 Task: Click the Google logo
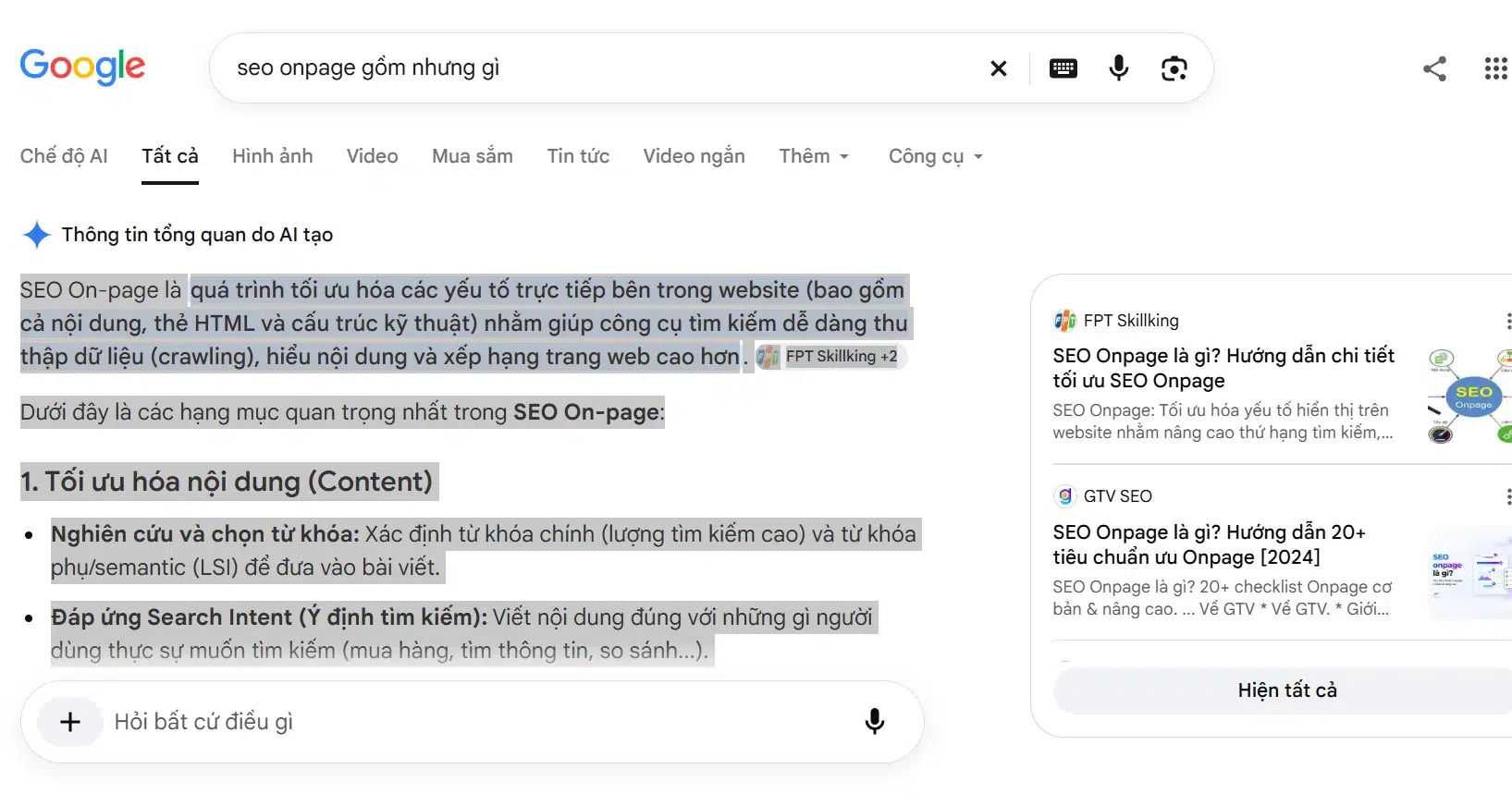82,67
